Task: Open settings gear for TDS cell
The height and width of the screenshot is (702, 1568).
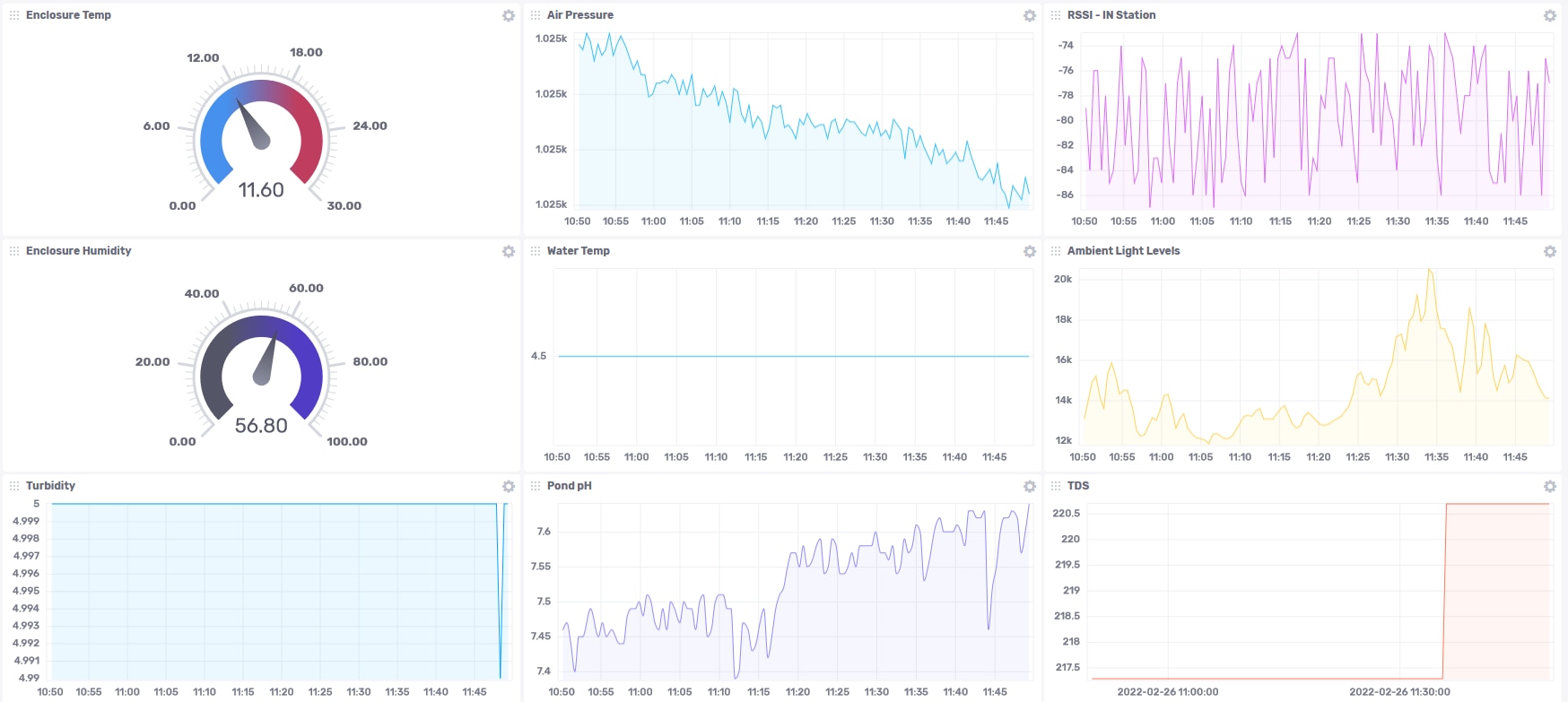Action: [1550, 487]
